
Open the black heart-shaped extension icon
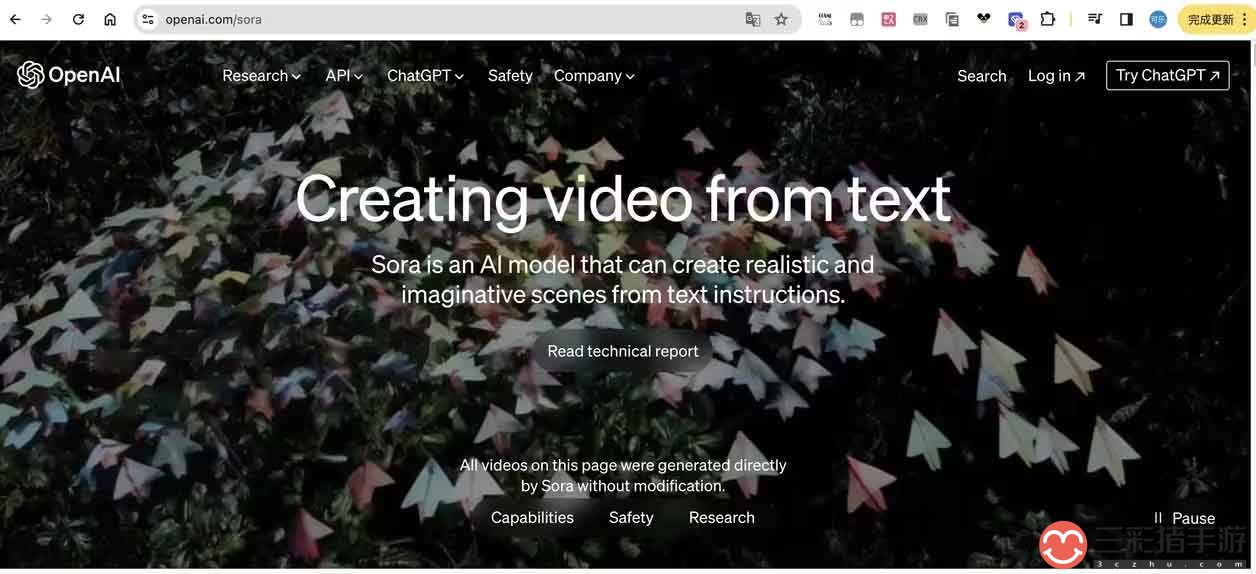984,19
